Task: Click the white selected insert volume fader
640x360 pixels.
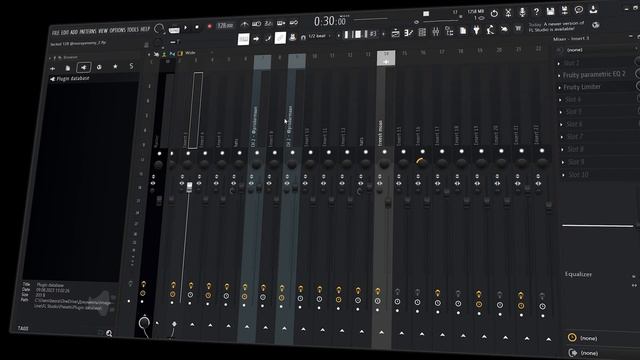Action: point(189,187)
